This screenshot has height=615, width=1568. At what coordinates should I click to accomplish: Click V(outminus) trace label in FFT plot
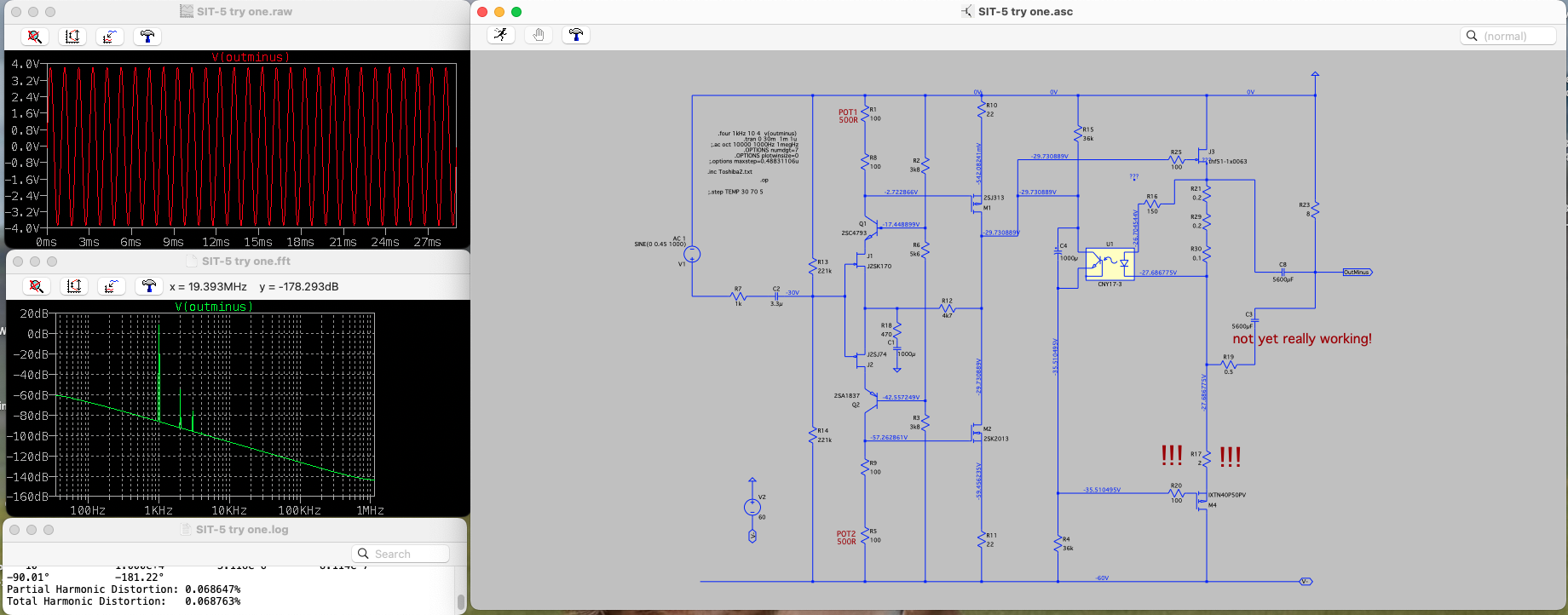pyautogui.click(x=214, y=307)
